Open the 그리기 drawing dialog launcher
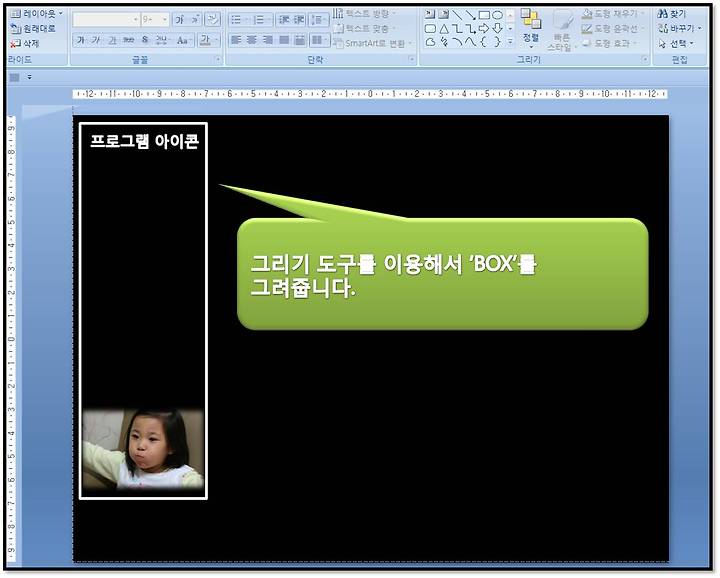Viewport: 720px width, 578px height. 645,59
